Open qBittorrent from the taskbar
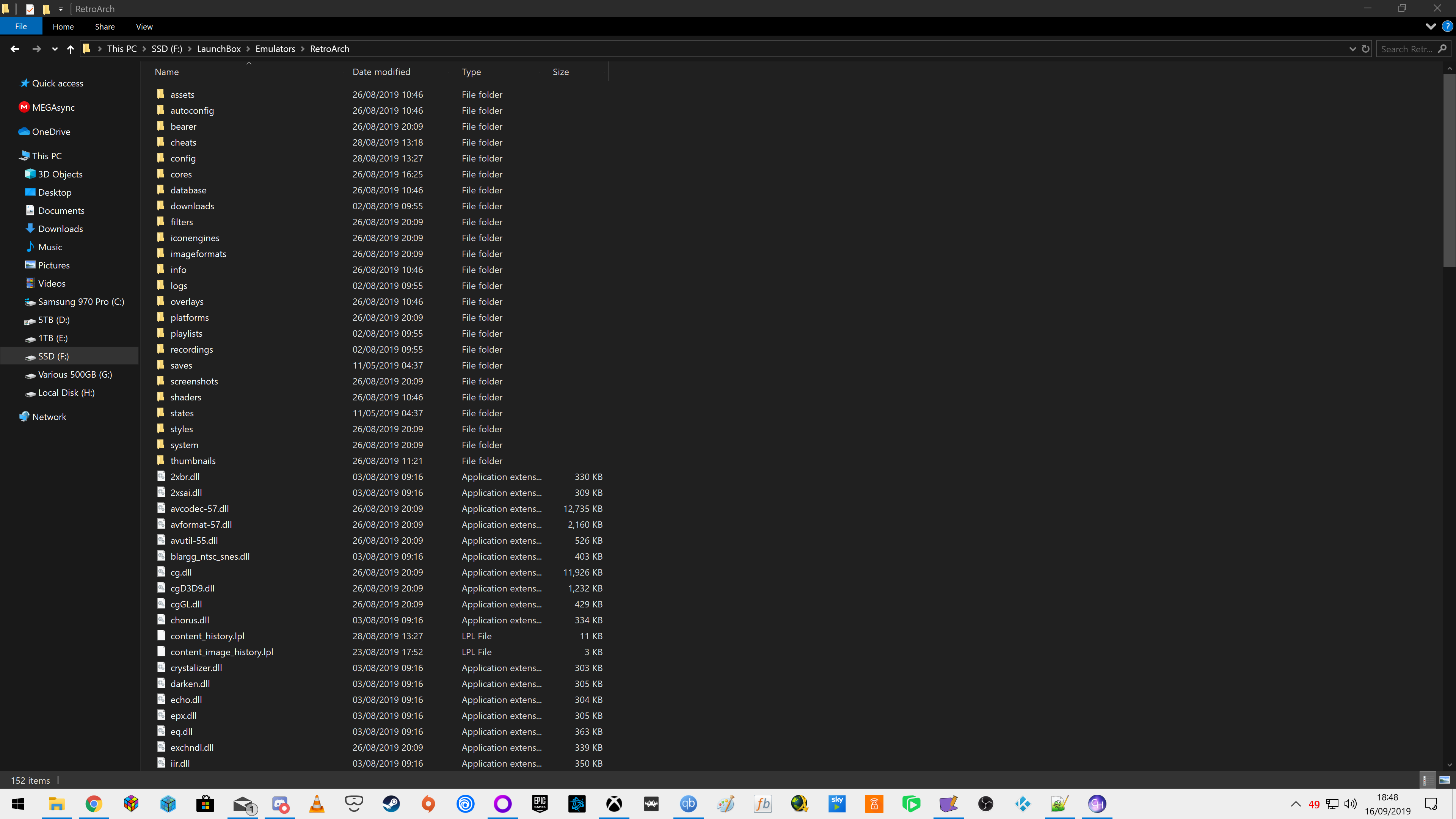The image size is (1456, 819). pos(689,803)
